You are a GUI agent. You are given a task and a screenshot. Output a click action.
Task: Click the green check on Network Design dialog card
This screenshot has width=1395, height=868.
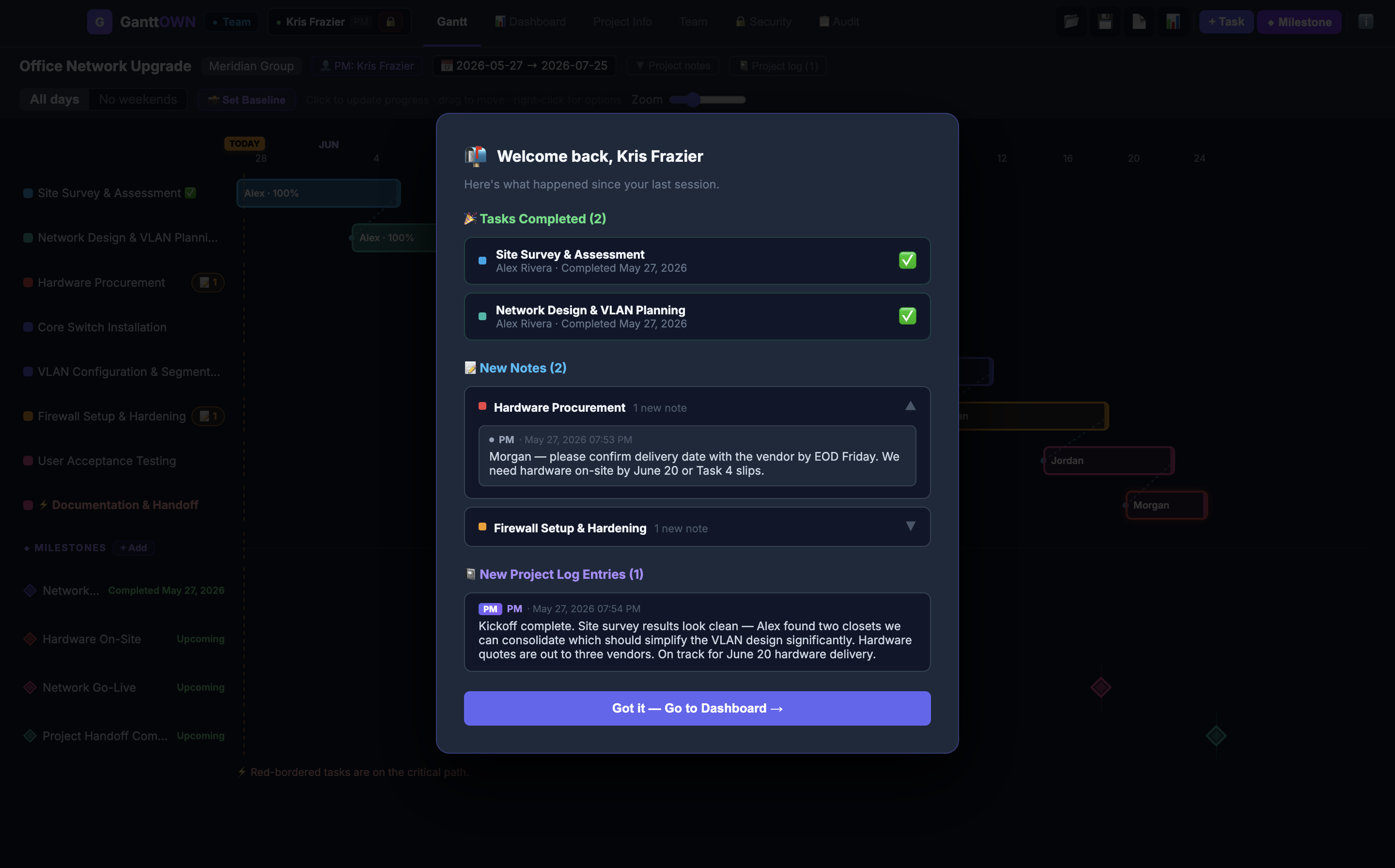pyautogui.click(x=908, y=316)
